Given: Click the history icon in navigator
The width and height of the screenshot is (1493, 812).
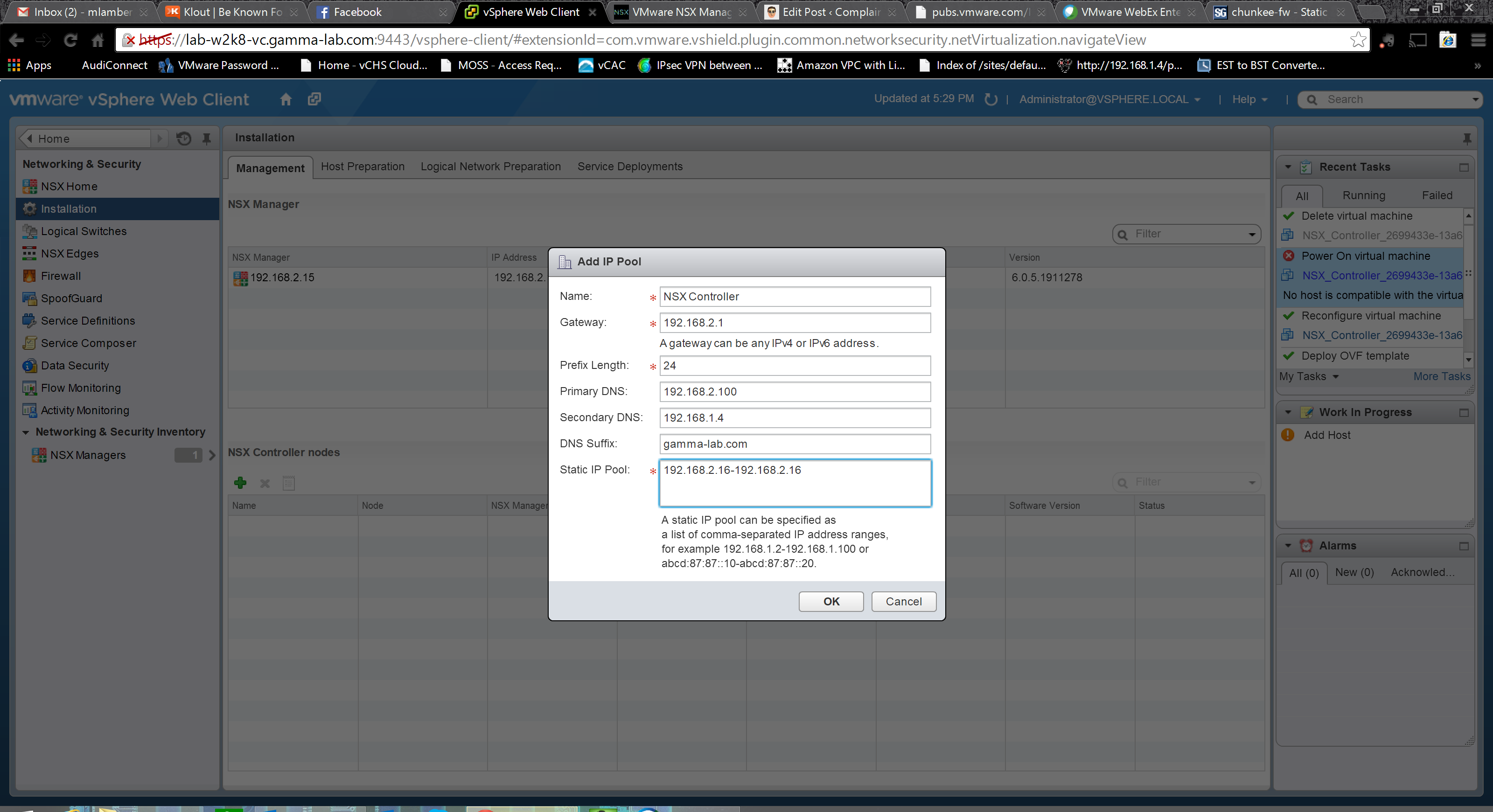Looking at the screenshot, I should point(184,139).
